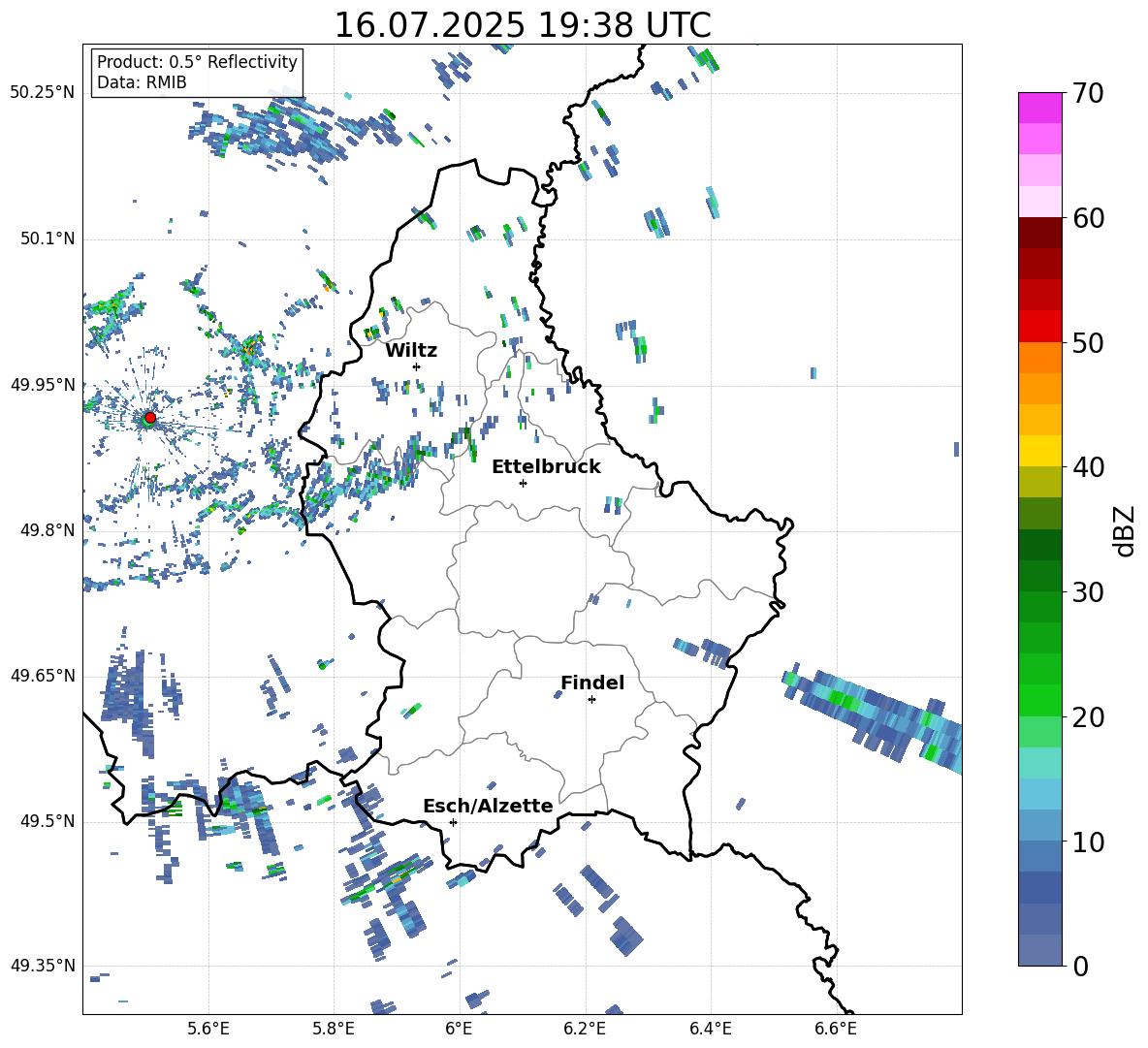Screen dimensions: 1148x1048
Task: Click the 6.2°E longitude label
Action: coord(585,1029)
